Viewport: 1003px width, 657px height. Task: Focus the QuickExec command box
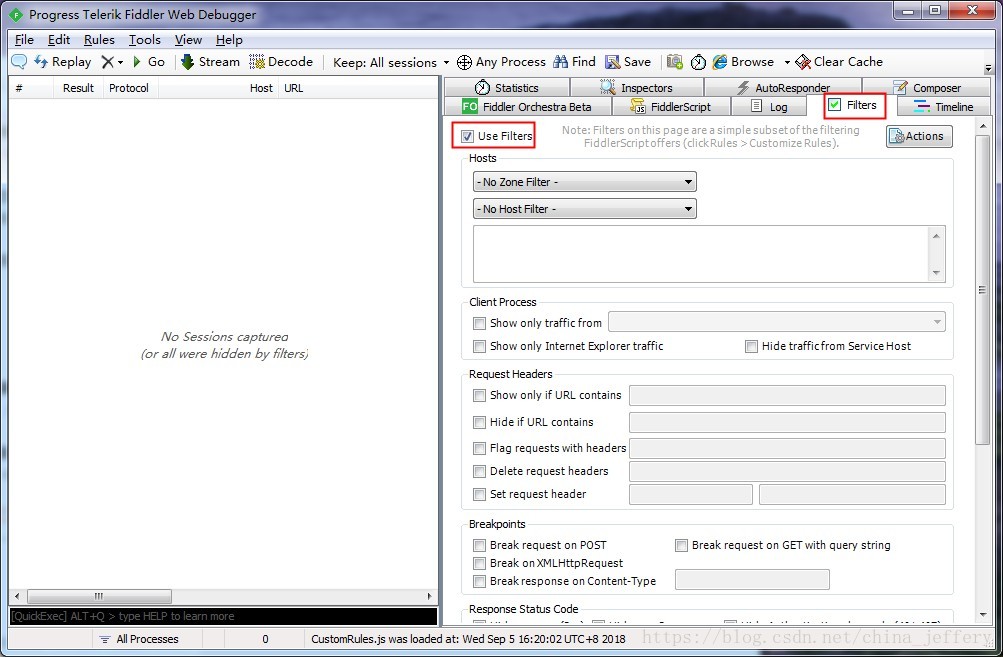pos(223,616)
